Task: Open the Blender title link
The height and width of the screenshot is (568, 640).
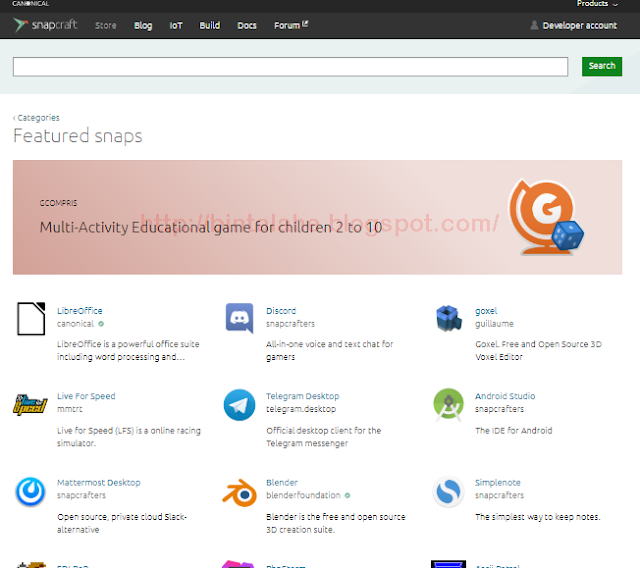Action: 282,483
